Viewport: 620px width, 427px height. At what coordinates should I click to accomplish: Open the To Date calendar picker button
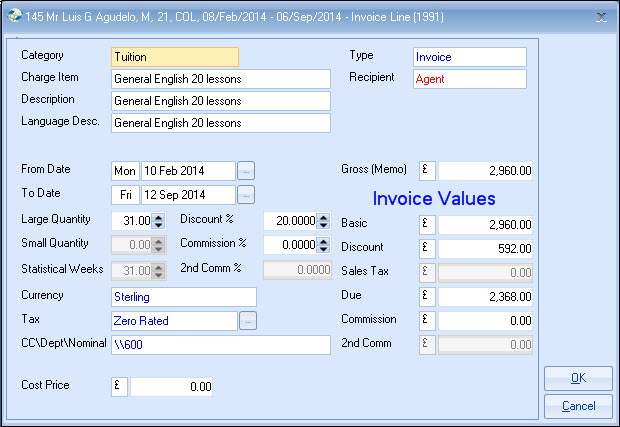(246, 194)
